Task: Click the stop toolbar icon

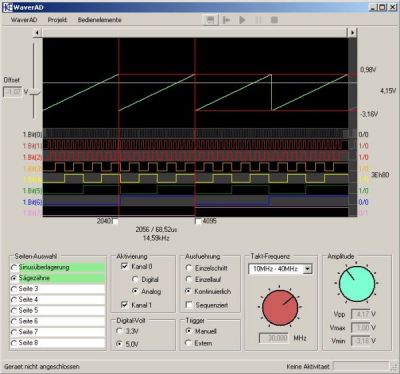Action: (x=274, y=20)
